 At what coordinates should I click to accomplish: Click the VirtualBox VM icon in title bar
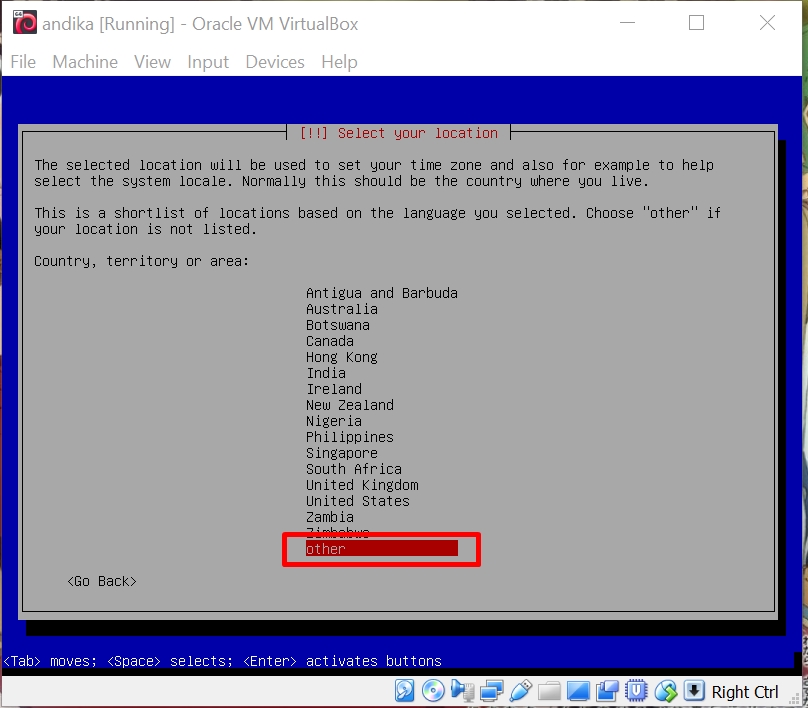pos(25,23)
